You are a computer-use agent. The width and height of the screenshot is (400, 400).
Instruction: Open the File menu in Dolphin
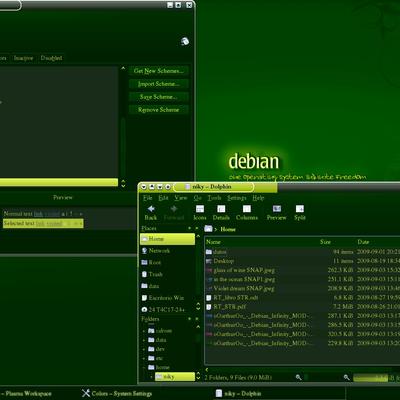pos(148,198)
